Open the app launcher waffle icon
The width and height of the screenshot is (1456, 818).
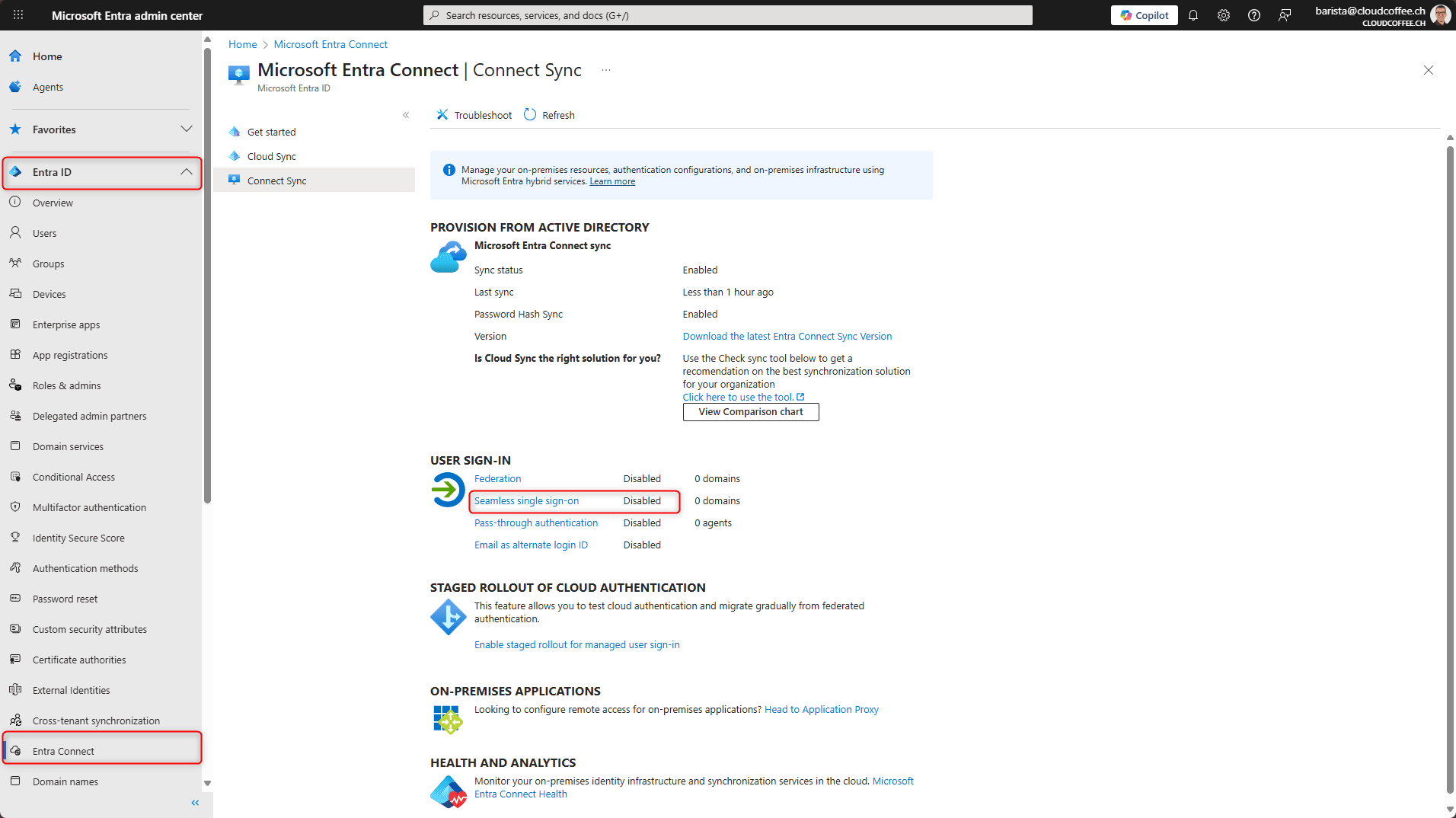18,15
